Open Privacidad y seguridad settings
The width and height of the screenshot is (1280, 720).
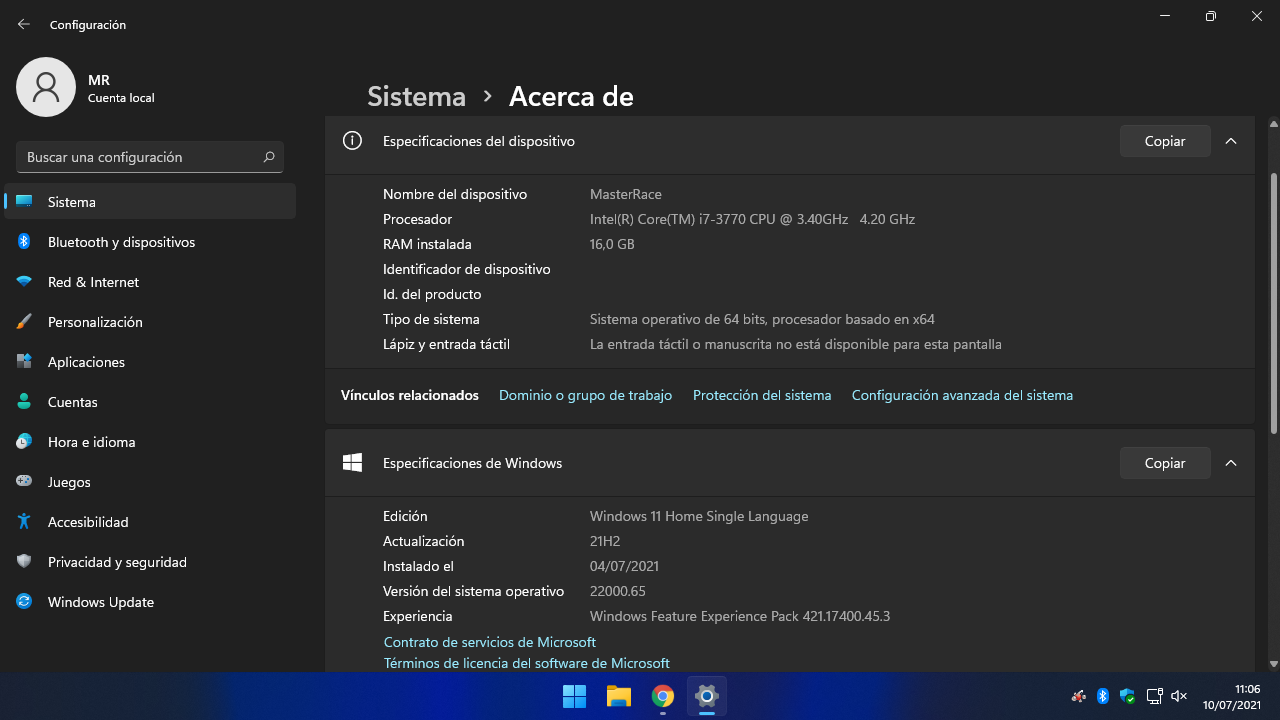point(117,562)
